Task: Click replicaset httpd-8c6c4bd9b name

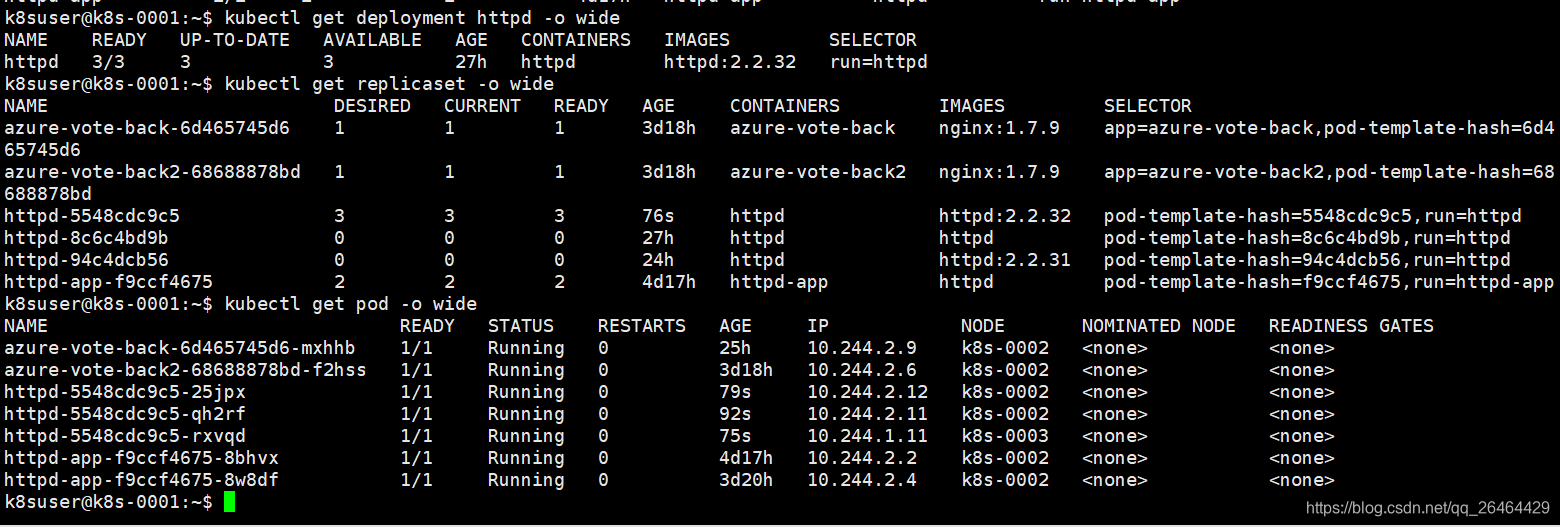Action: 86,238
